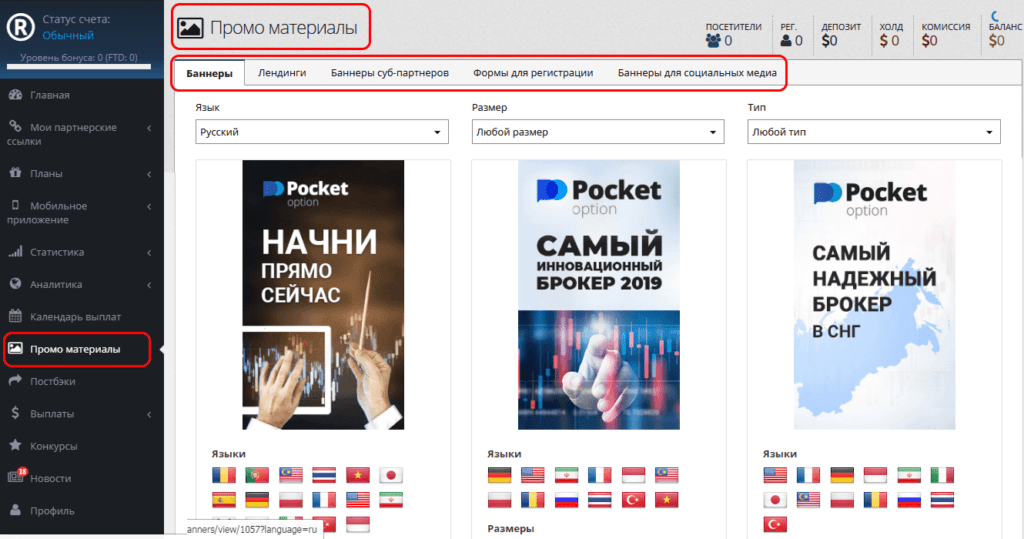Pick Japanese flag under Надежный брокер в СНГ banner
The width and height of the screenshot is (1024, 539).
pyautogui.click(x=775, y=500)
